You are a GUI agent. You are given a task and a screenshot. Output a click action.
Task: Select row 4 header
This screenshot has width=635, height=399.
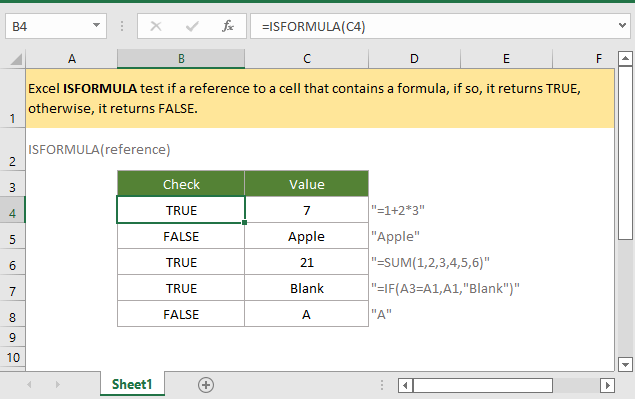coord(13,210)
